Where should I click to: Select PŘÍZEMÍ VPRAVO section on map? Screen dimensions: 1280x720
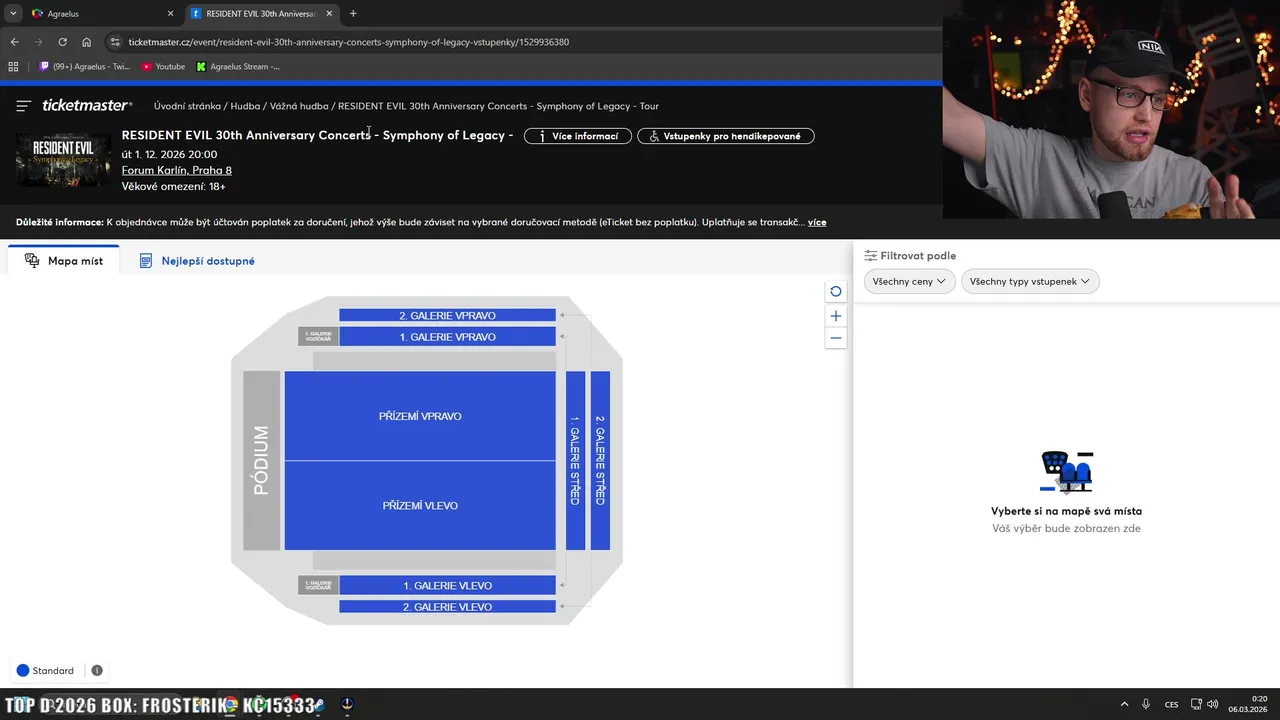coord(420,416)
